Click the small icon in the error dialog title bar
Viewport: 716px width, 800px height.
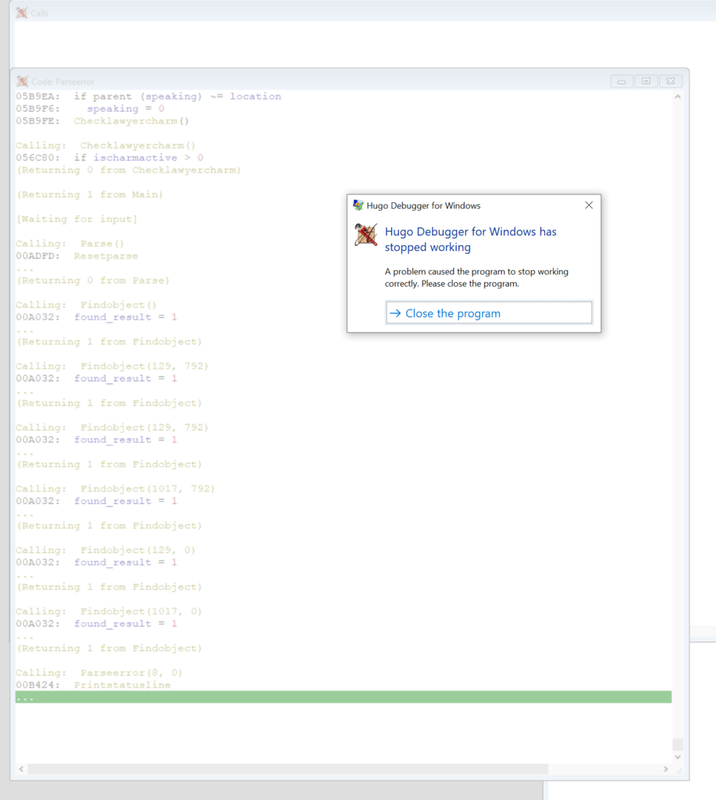(358, 205)
